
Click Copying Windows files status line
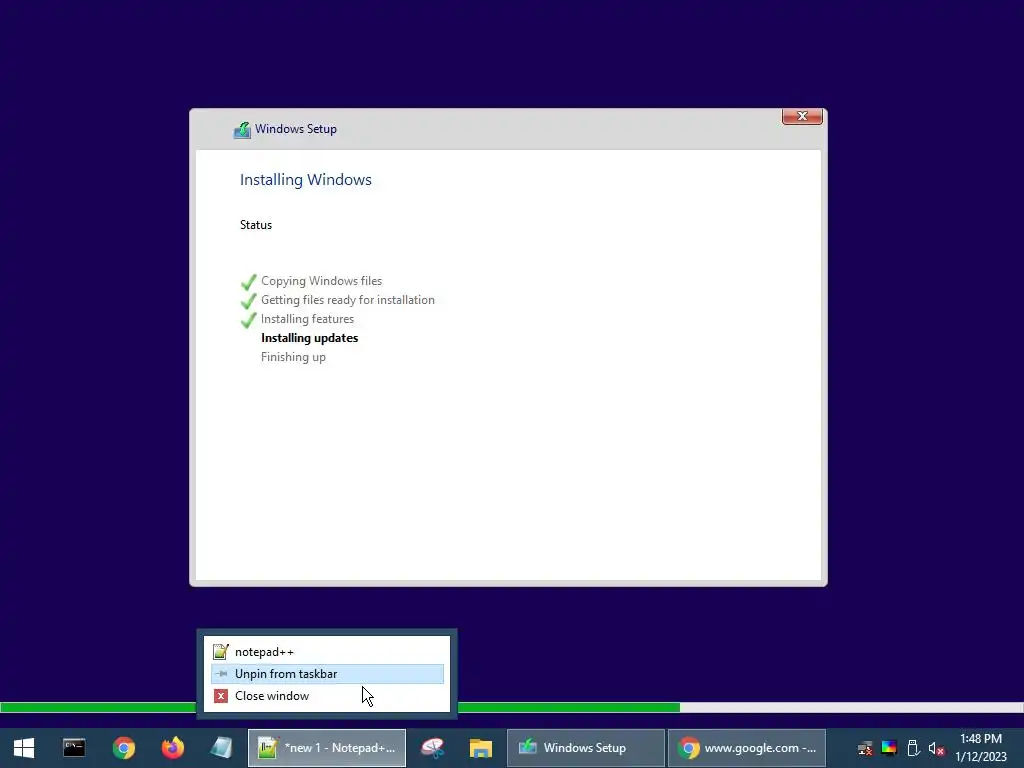pos(321,281)
